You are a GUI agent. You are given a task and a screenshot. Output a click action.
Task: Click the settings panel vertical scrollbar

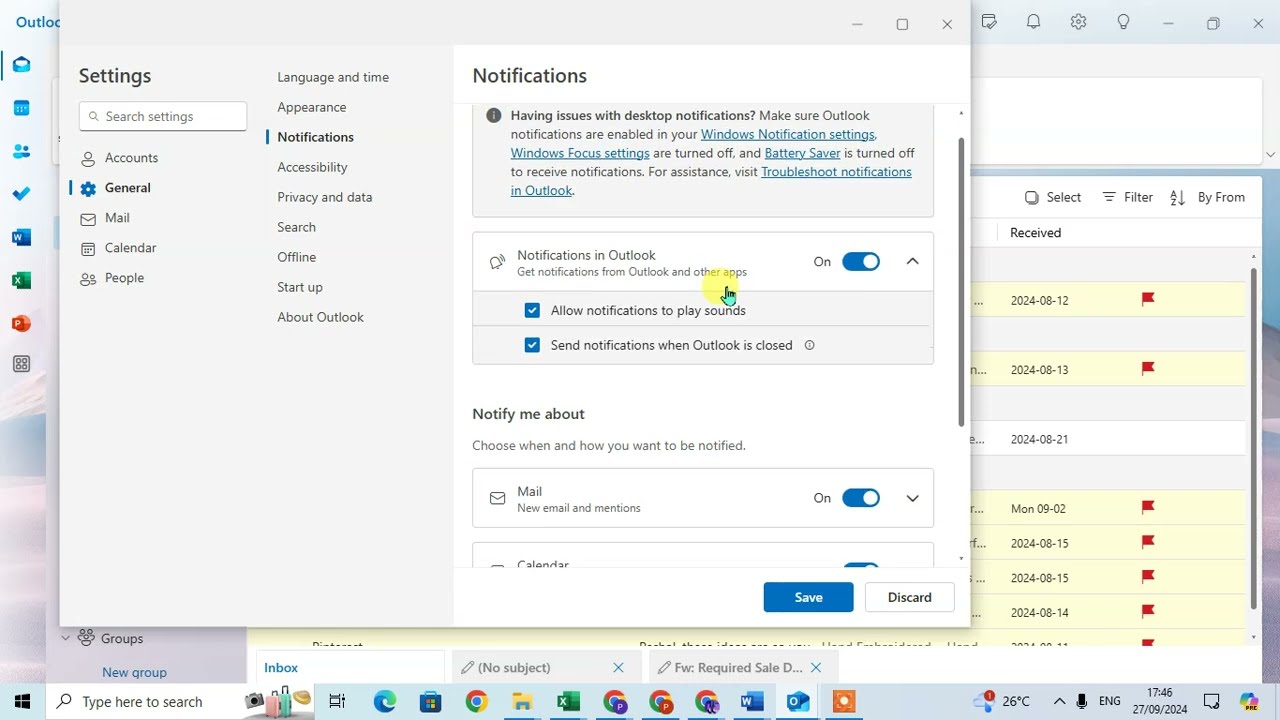tap(961, 280)
